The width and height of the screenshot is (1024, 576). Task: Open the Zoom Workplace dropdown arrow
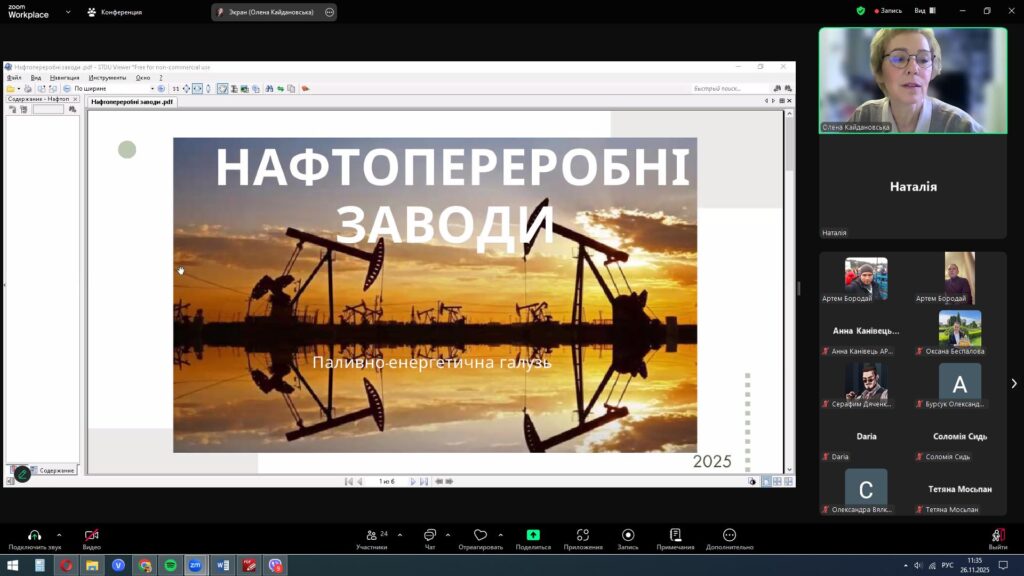tap(68, 12)
